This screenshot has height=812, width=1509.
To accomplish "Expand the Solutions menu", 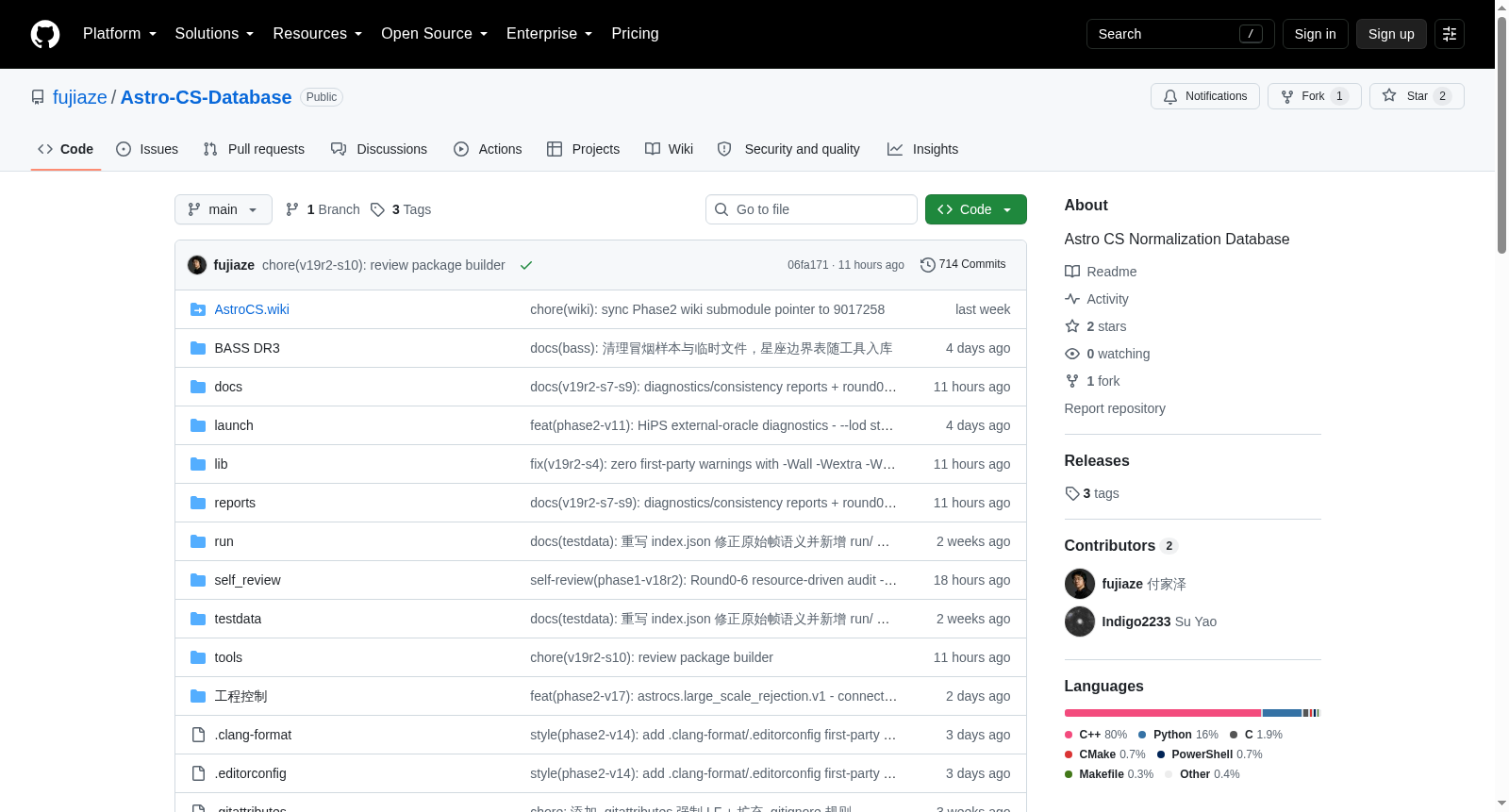I will [214, 34].
